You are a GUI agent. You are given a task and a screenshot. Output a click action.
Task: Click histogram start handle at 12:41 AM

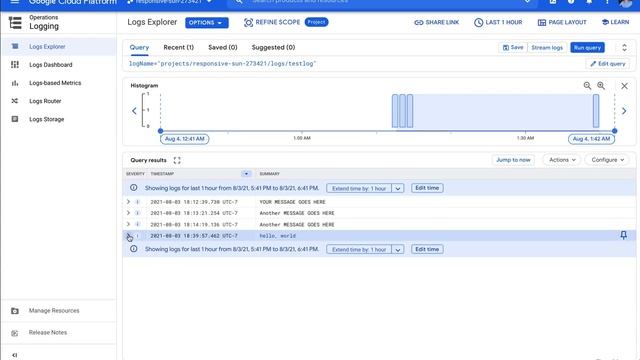(160, 131)
